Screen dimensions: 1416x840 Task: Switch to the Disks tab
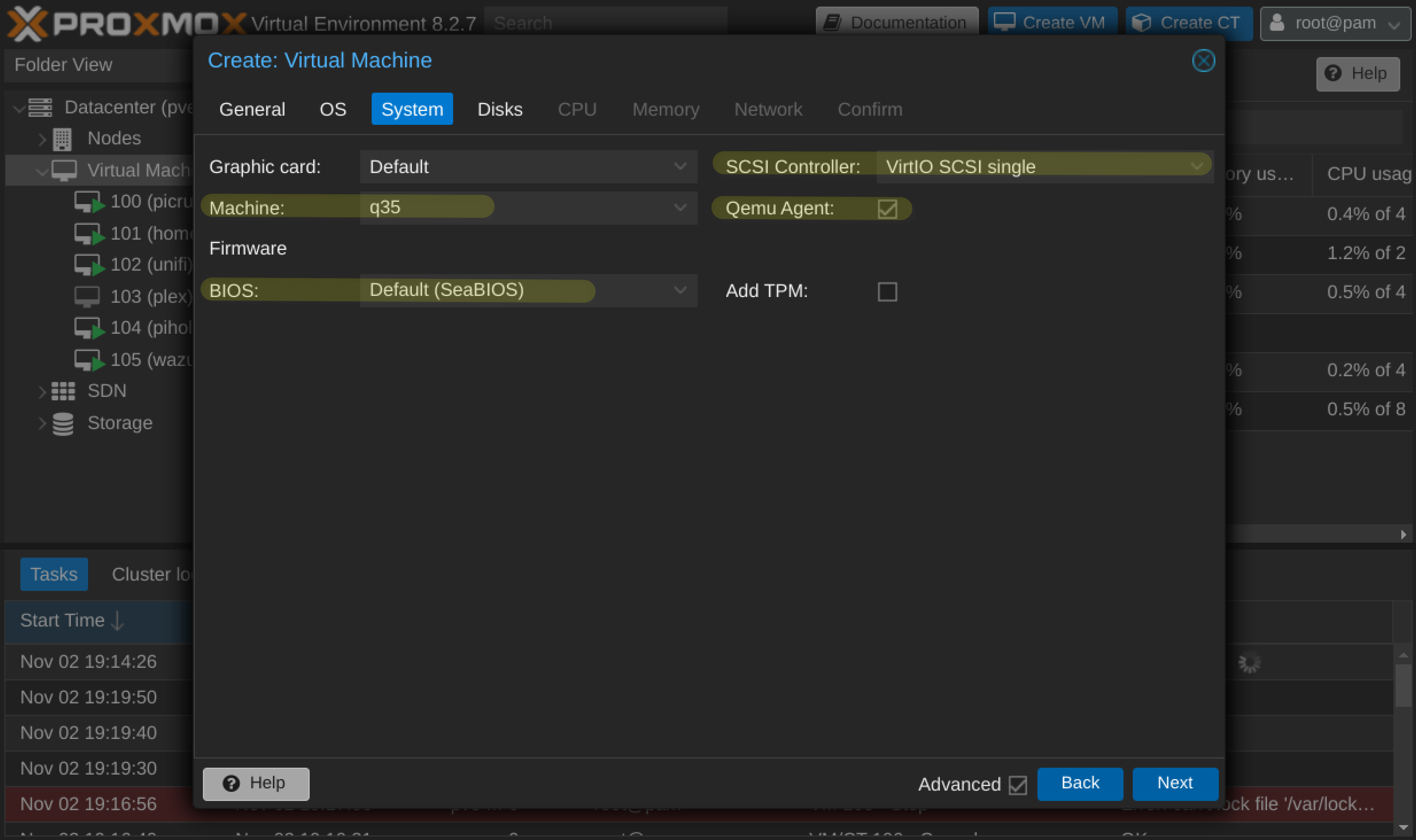coord(500,109)
